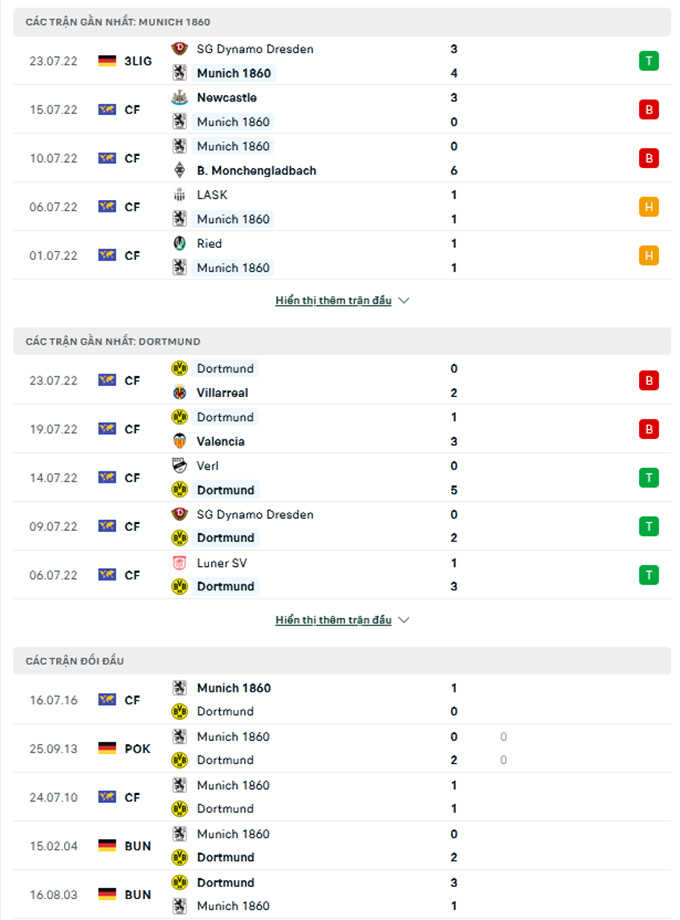Click the B. Monchengladbach club crest
The height and width of the screenshot is (920, 680).
point(180,170)
